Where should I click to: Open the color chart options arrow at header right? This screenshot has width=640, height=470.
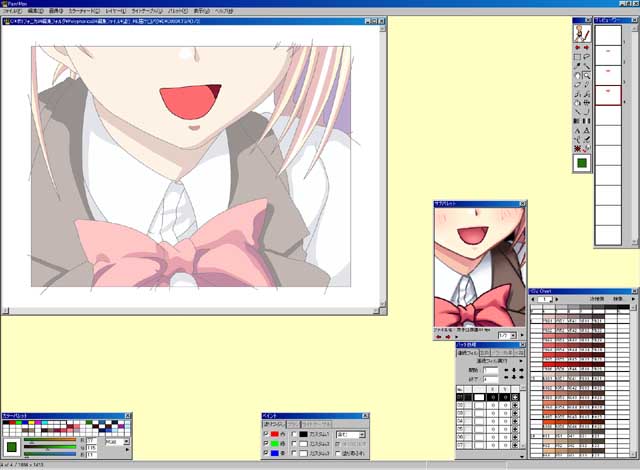[633, 299]
